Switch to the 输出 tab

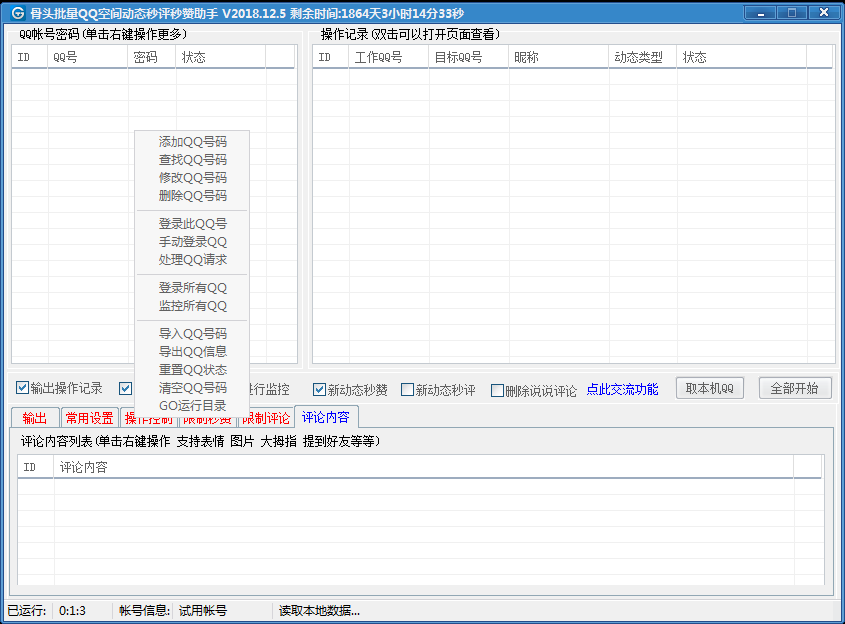34,418
